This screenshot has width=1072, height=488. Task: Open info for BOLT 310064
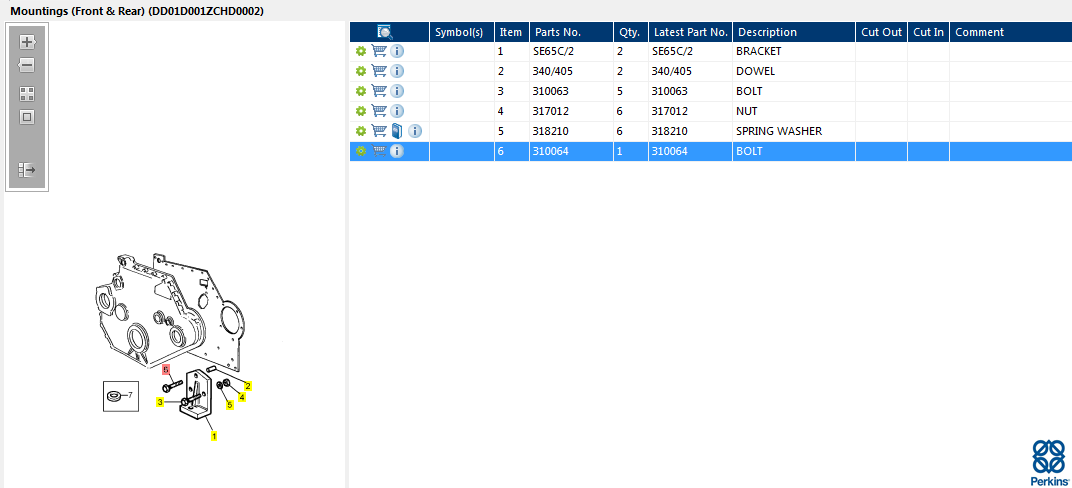click(397, 151)
